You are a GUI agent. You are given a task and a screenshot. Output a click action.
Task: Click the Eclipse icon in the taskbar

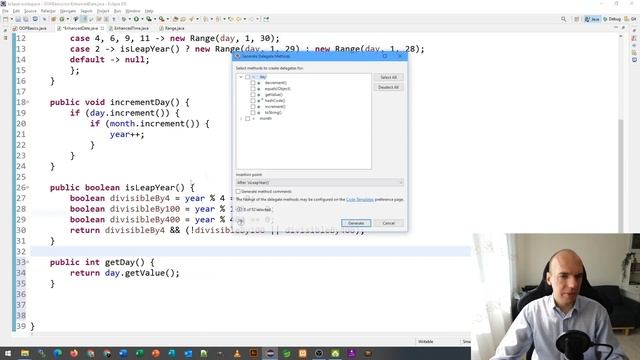270,353
